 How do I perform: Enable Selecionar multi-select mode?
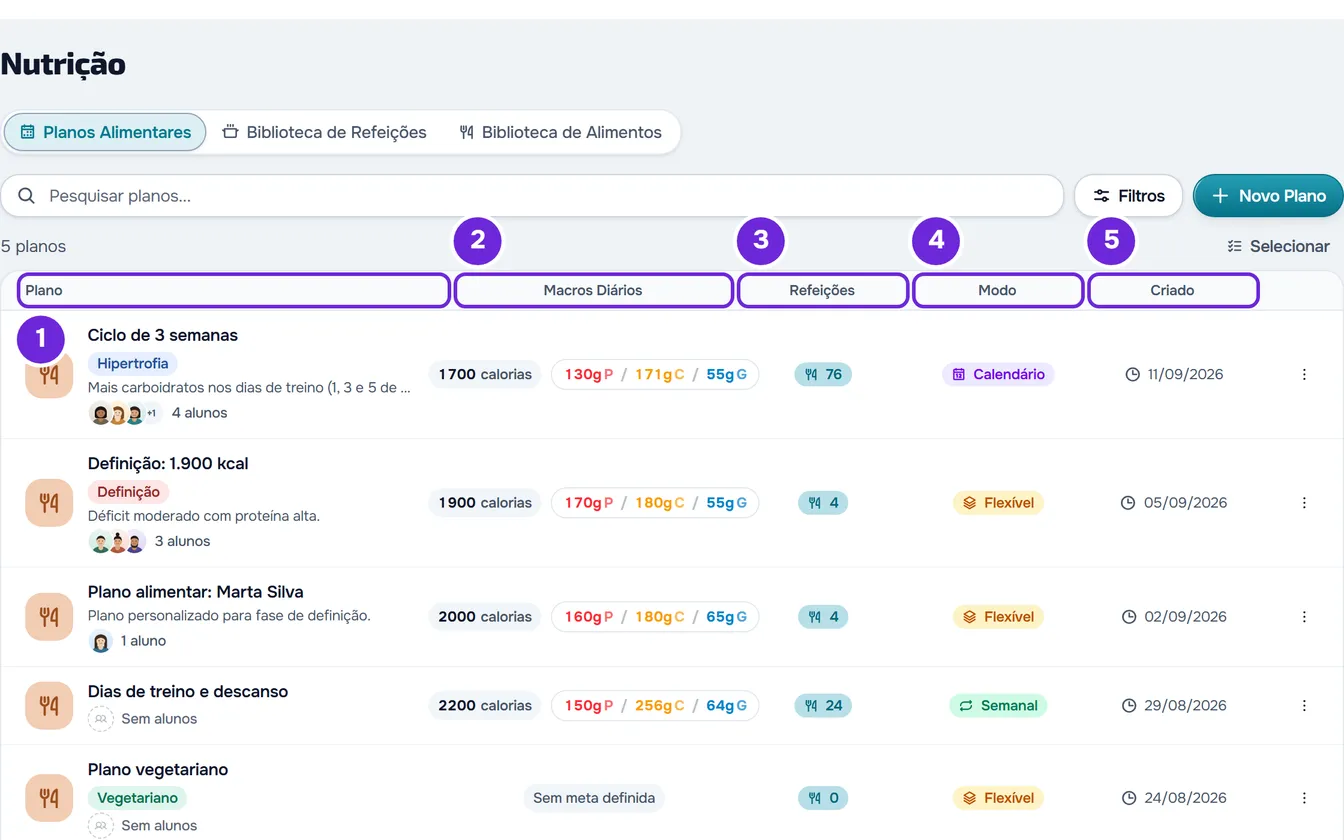point(1278,246)
